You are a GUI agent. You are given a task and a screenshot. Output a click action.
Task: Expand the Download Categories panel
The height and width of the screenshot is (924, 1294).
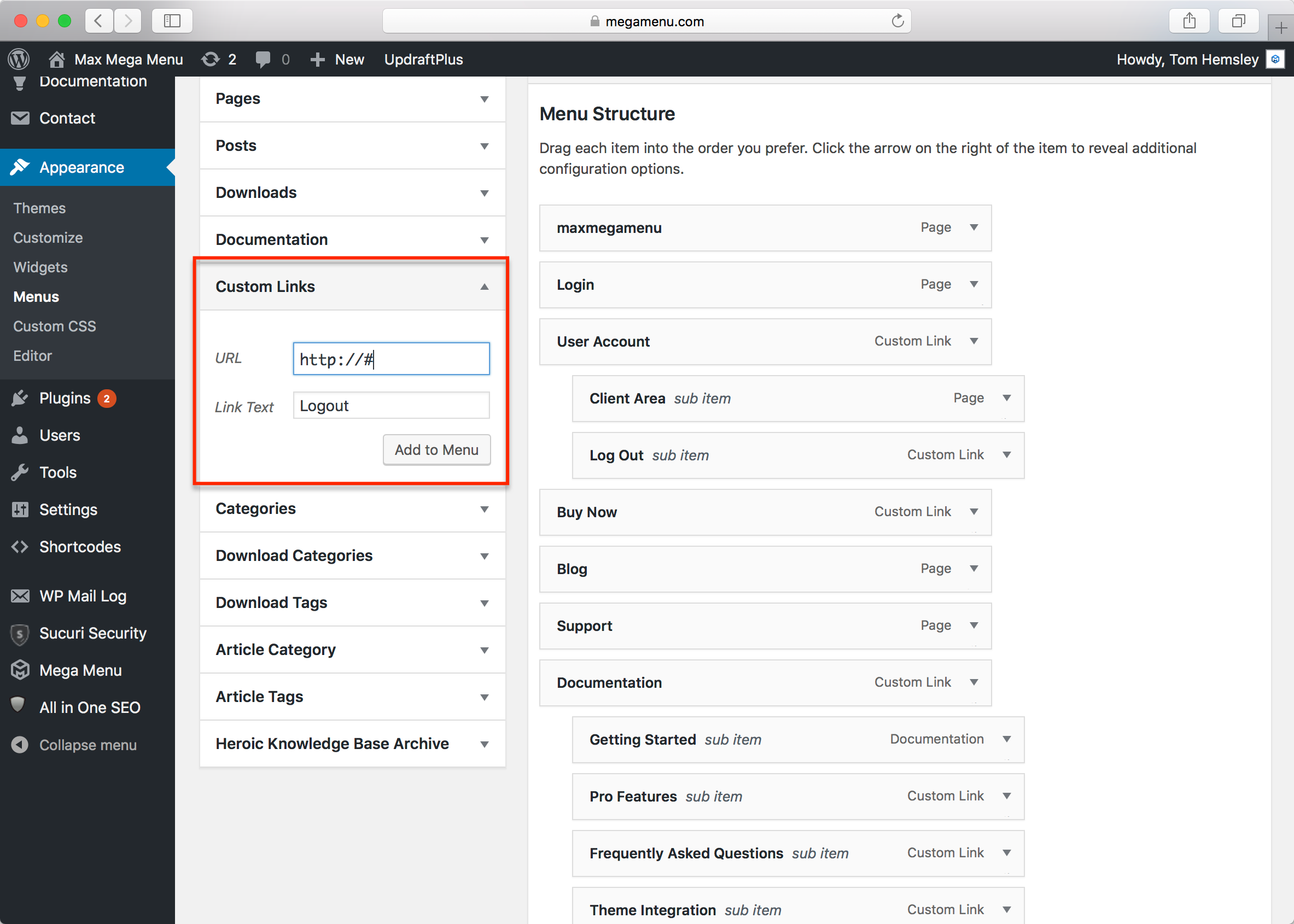[x=484, y=556]
